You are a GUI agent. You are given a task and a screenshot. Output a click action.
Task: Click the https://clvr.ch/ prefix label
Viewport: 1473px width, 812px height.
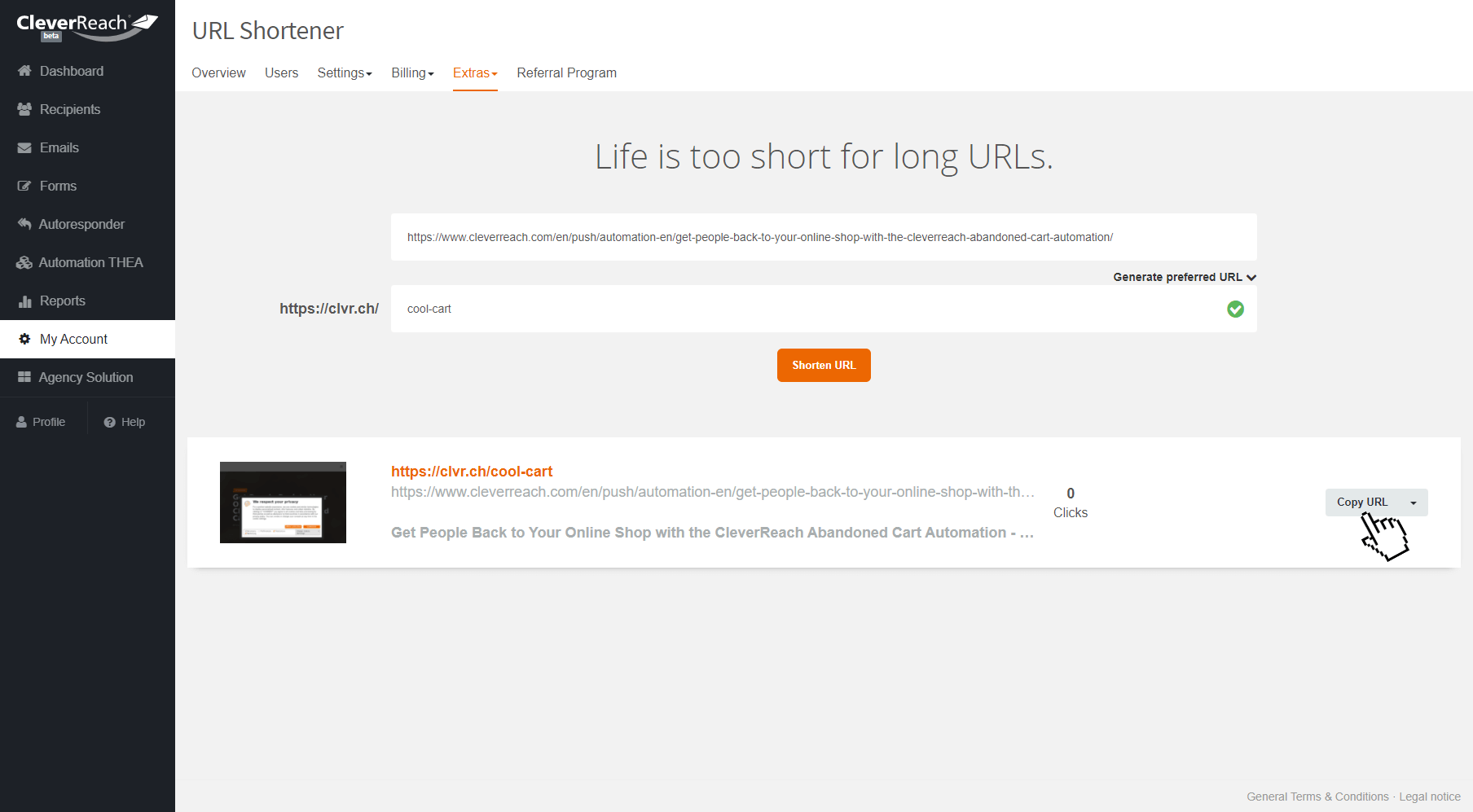pos(329,309)
